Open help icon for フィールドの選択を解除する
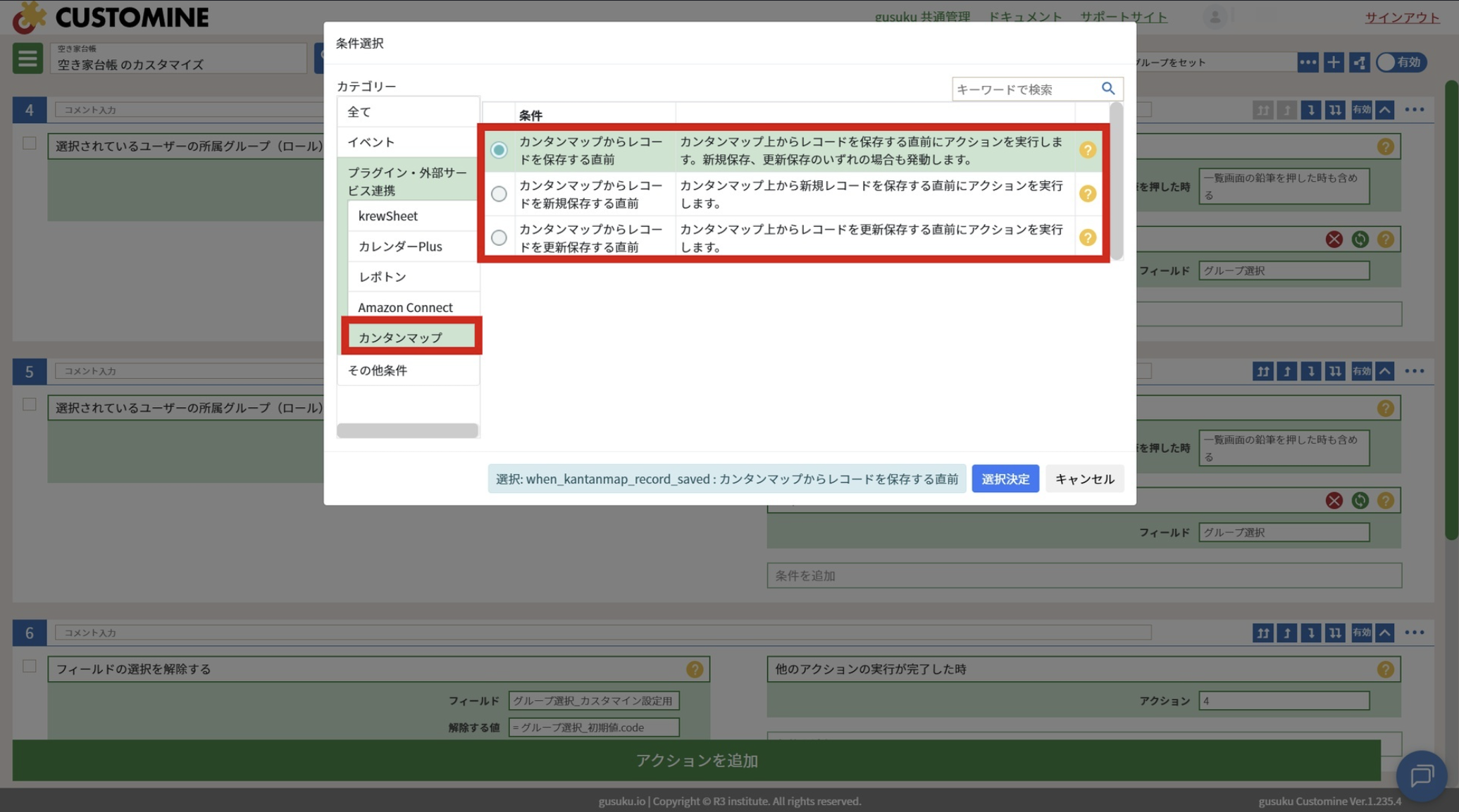1459x812 pixels. coord(695,669)
